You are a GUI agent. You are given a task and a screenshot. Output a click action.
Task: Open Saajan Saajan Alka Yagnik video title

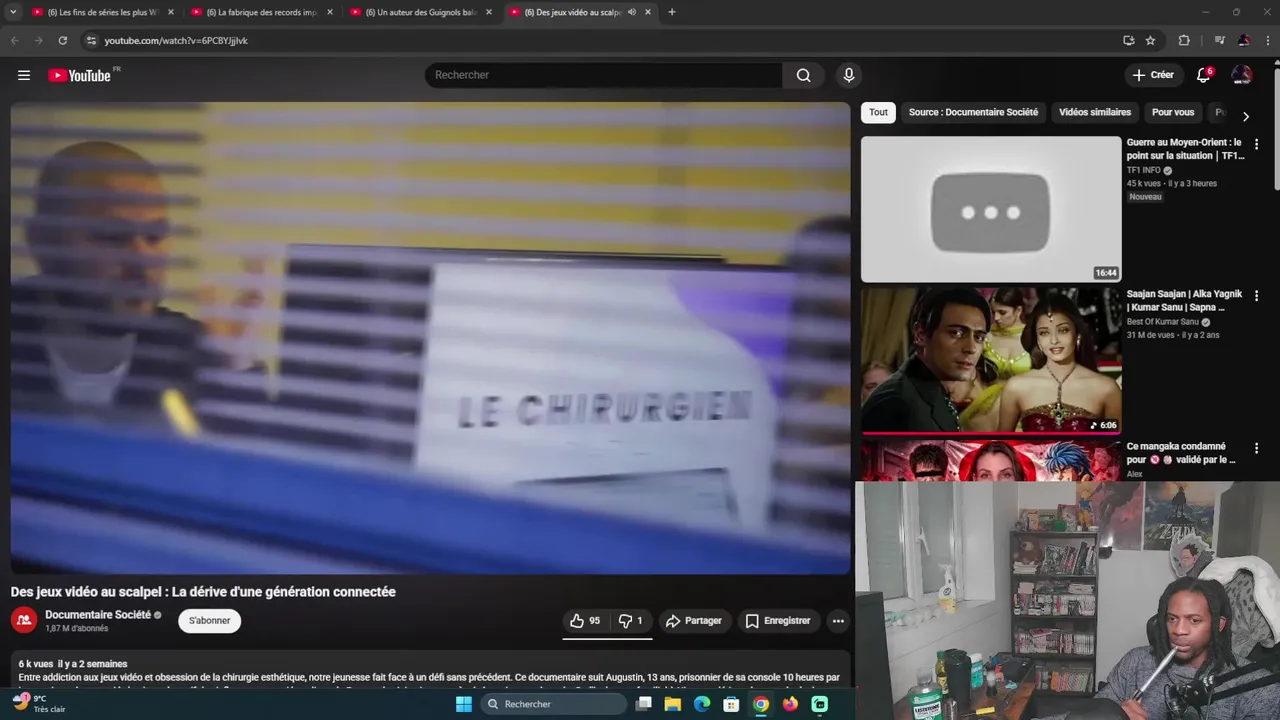point(1185,301)
